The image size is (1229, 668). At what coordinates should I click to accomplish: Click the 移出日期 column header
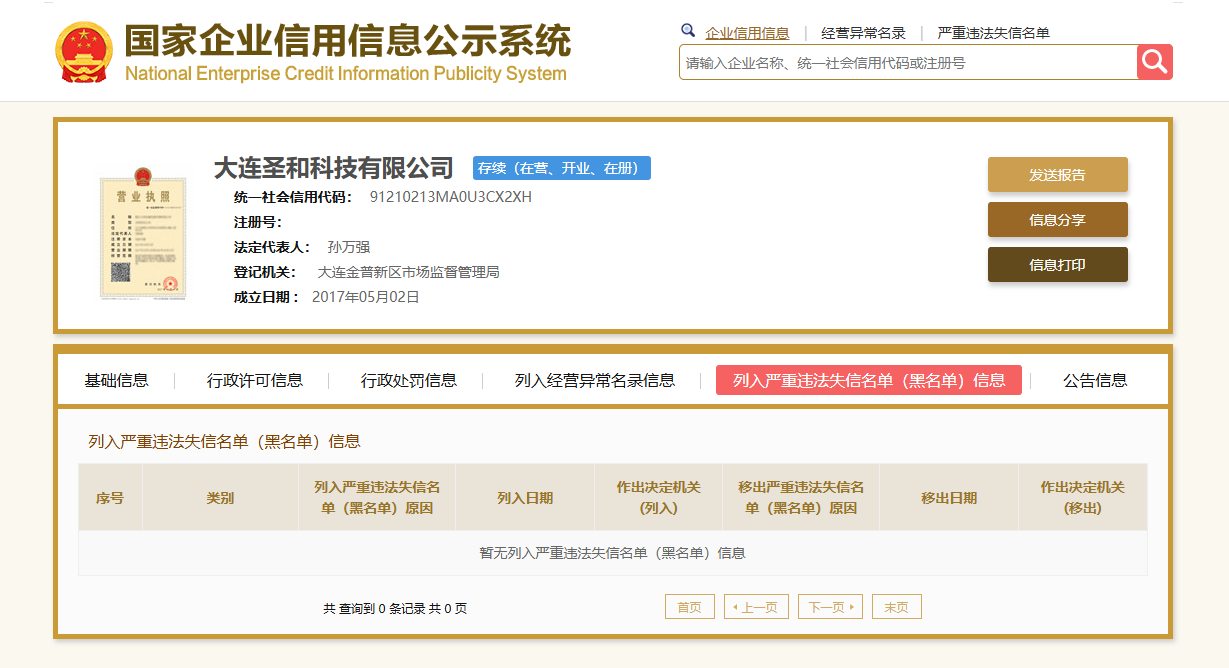click(949, 497)
